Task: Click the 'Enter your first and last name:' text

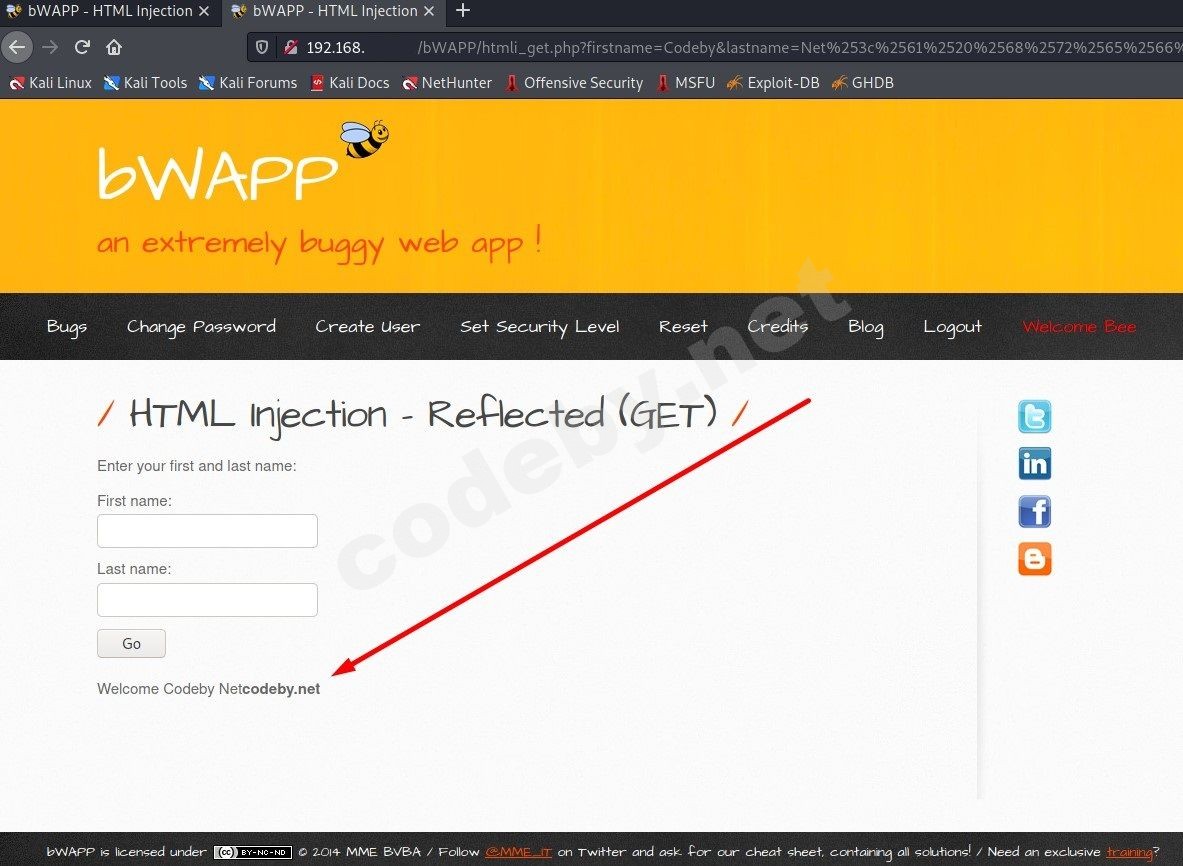Action: pyautogui.click(x=197, y=466)
